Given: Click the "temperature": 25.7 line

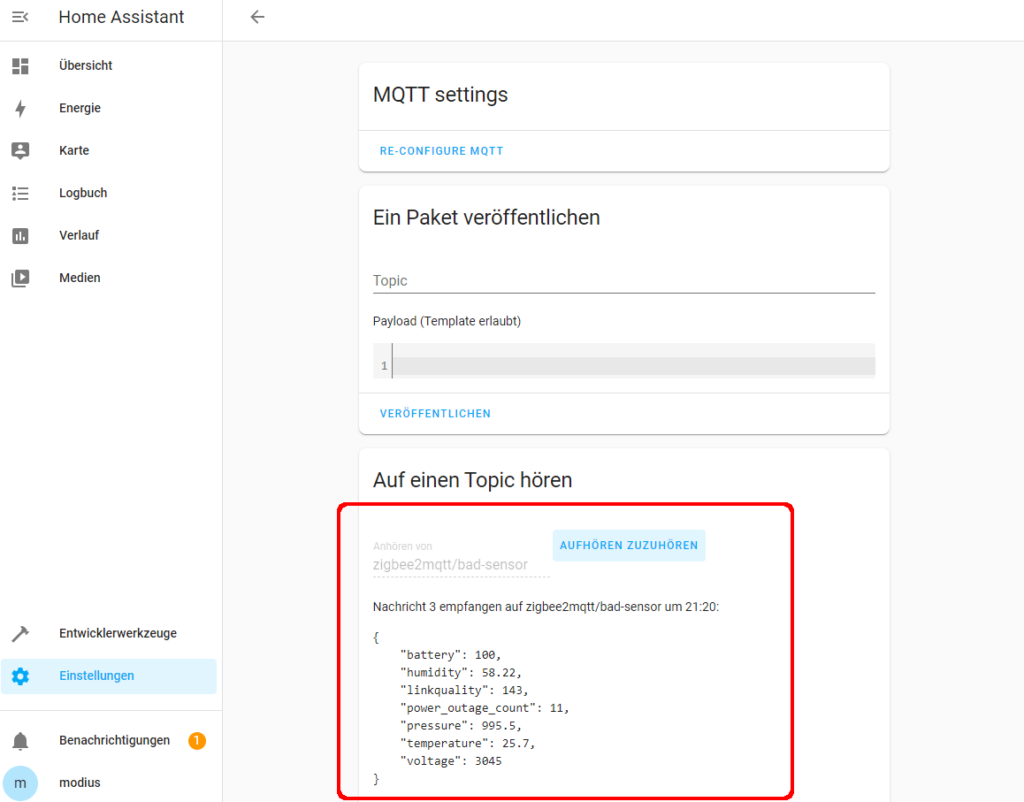Looking at the screenshot, I should pyautogui.click(x=467, y=743).
